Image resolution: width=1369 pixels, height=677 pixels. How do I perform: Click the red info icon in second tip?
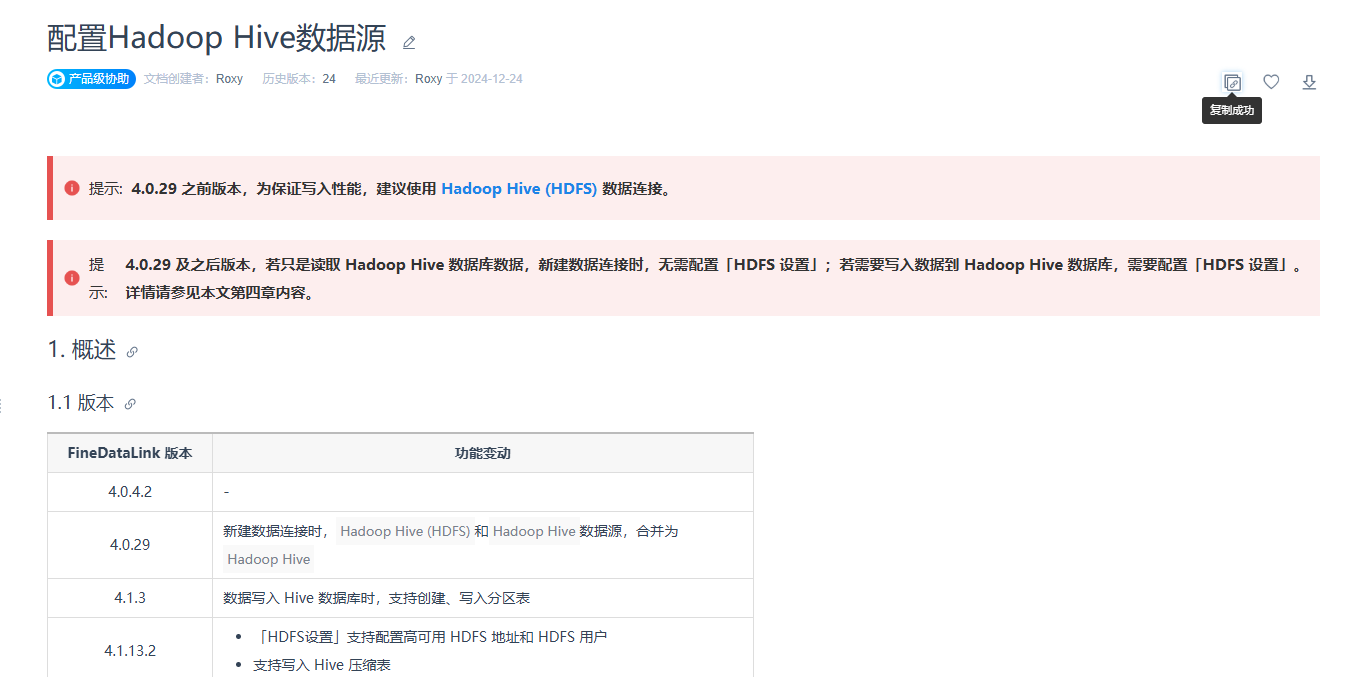click(72, 278)
